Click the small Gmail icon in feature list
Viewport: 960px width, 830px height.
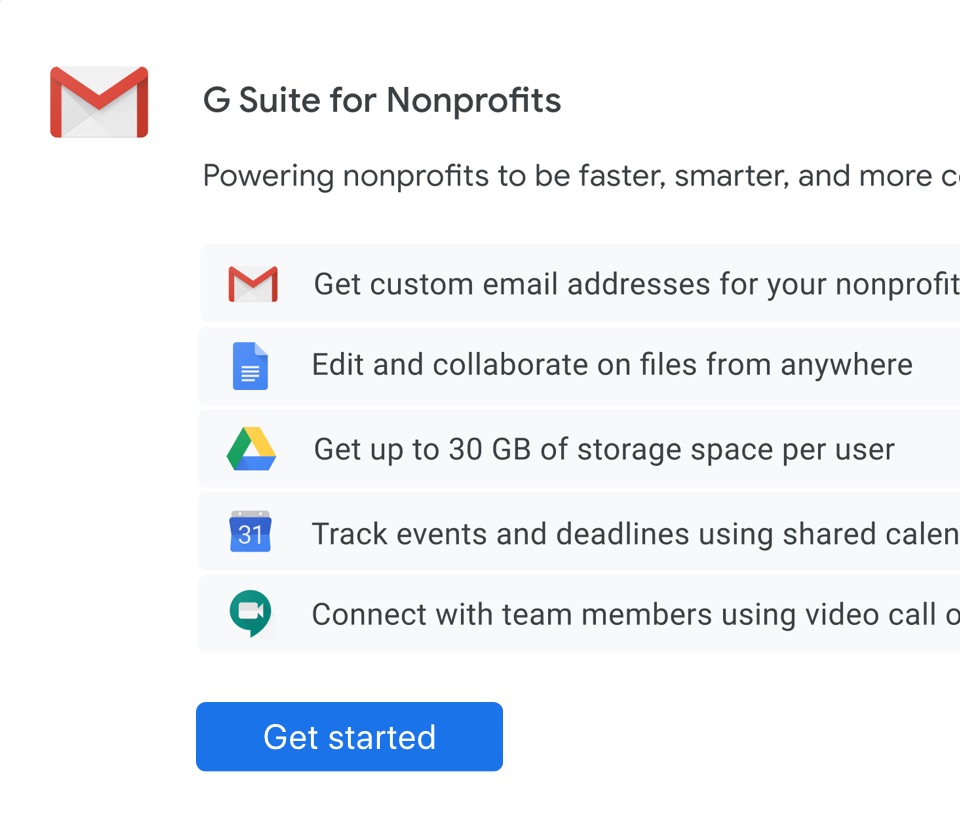tap(253, 284)
